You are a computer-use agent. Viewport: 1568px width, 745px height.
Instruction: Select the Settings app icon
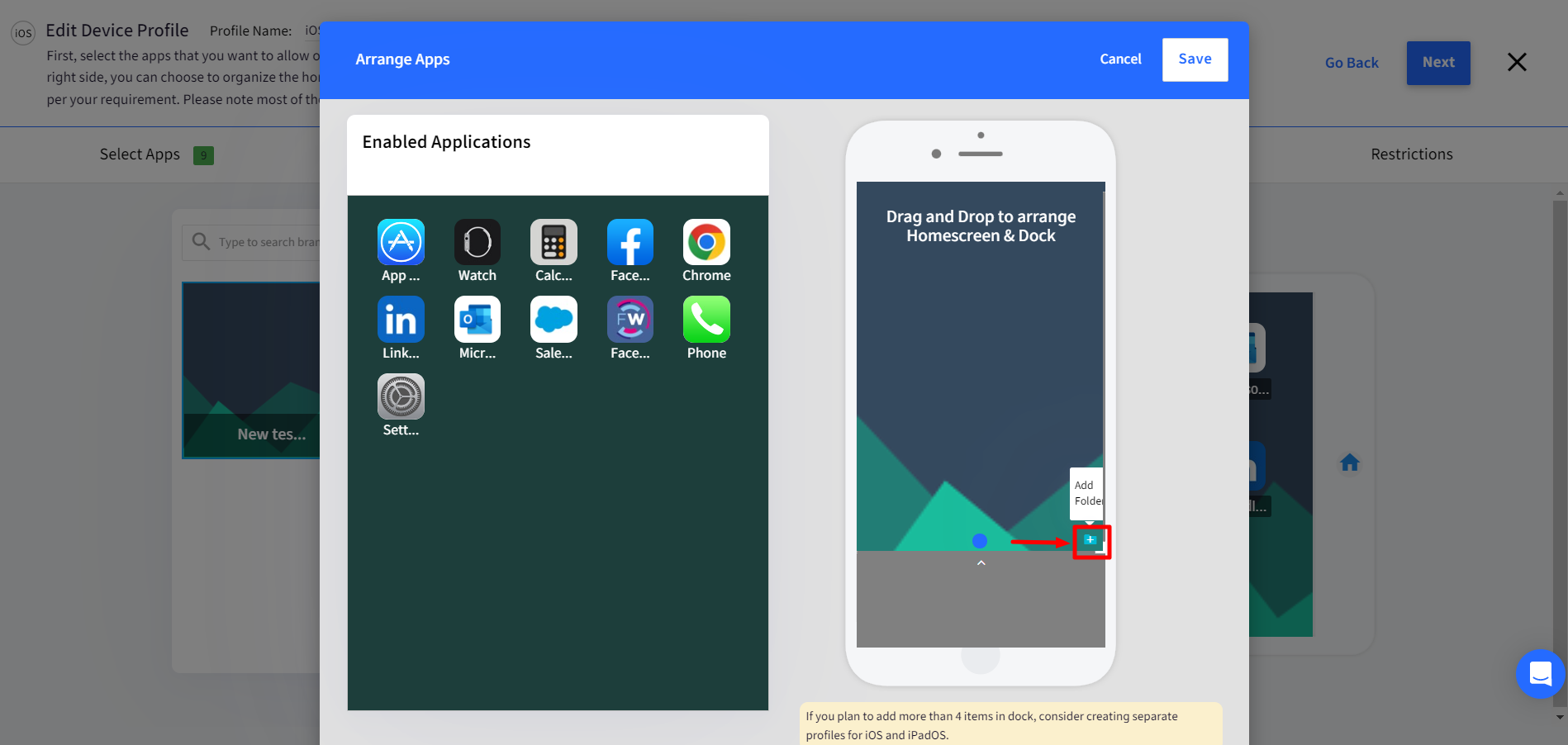click(x=401, y=396)
